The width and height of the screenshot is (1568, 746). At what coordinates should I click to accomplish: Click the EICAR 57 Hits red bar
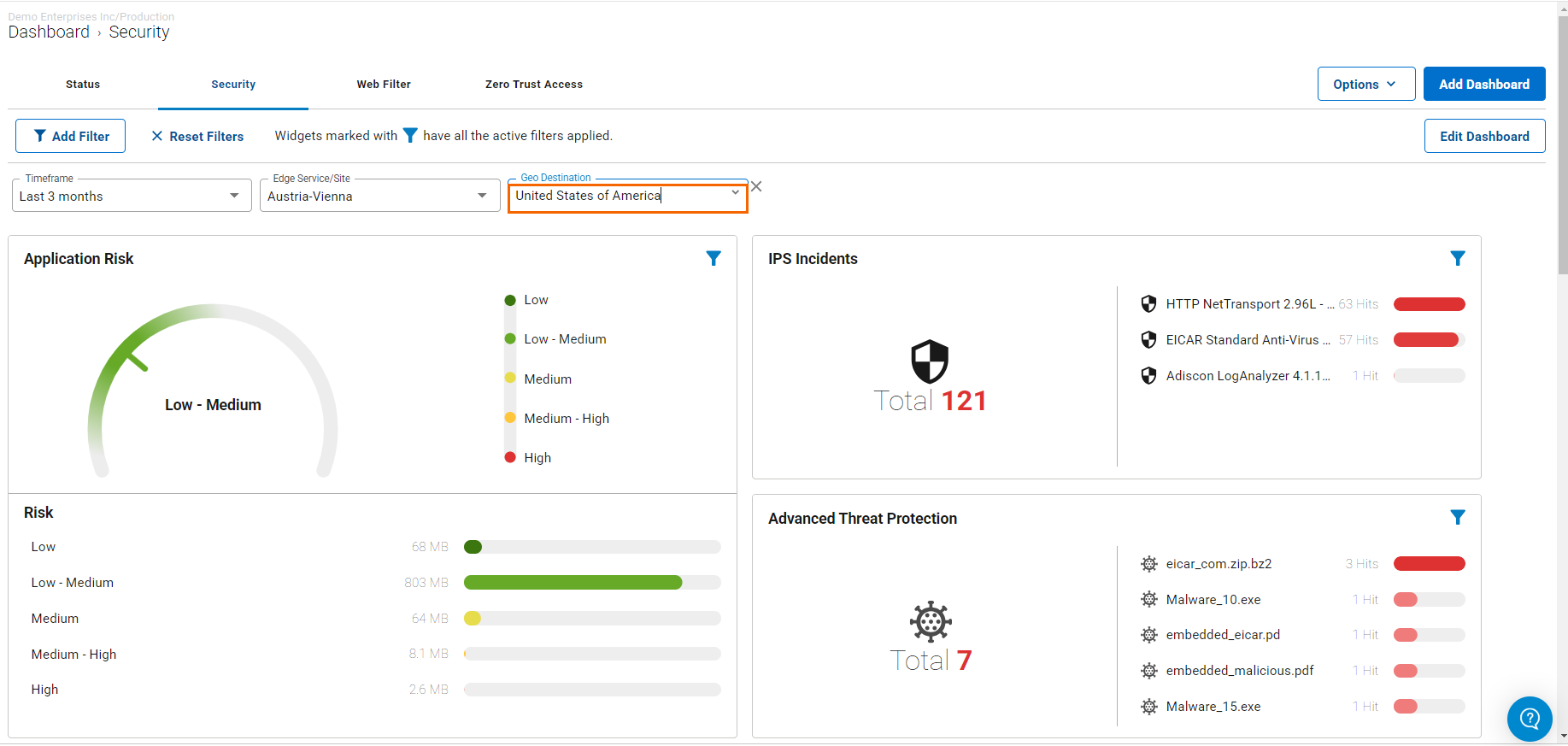point(1425,340)
